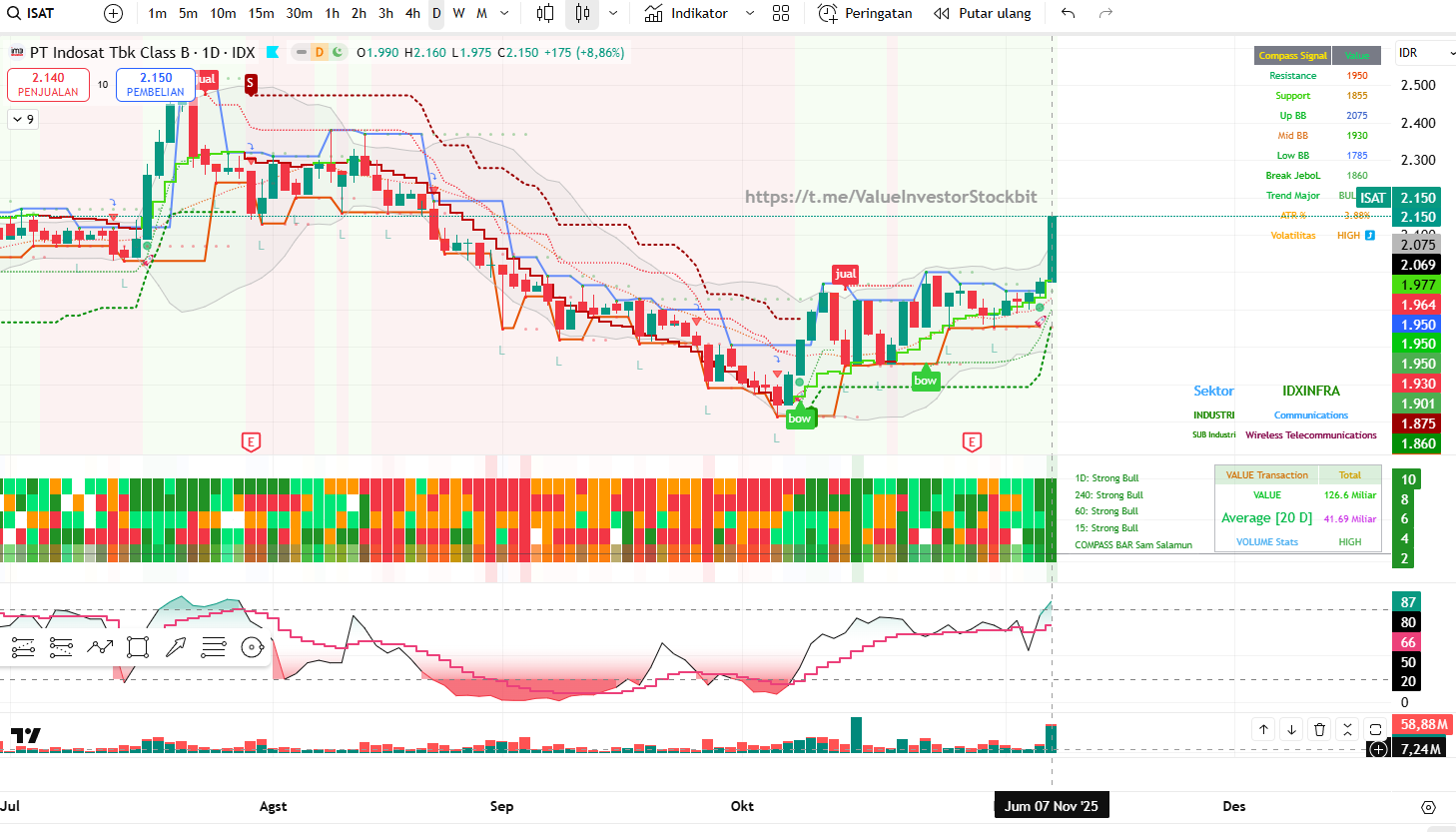This screenshot has width=1456, height=832.
Task: Open the timeframe interval dropdown chevron
Action: tap(504, 13)
